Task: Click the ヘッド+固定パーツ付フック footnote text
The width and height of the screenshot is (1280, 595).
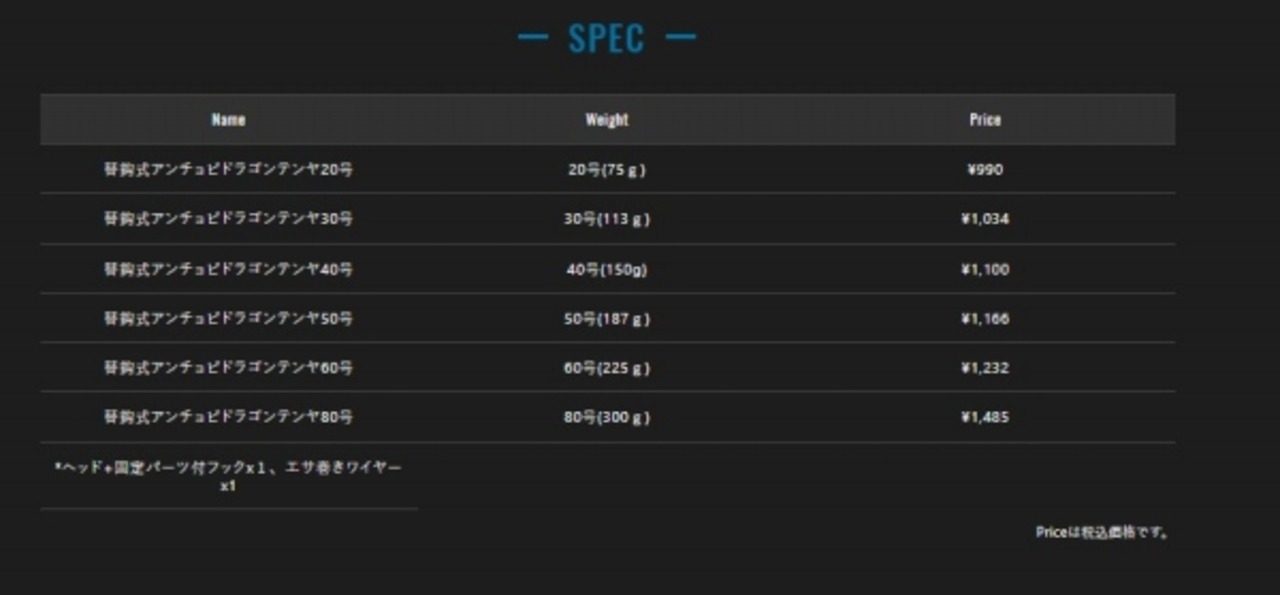Action: 228,476
